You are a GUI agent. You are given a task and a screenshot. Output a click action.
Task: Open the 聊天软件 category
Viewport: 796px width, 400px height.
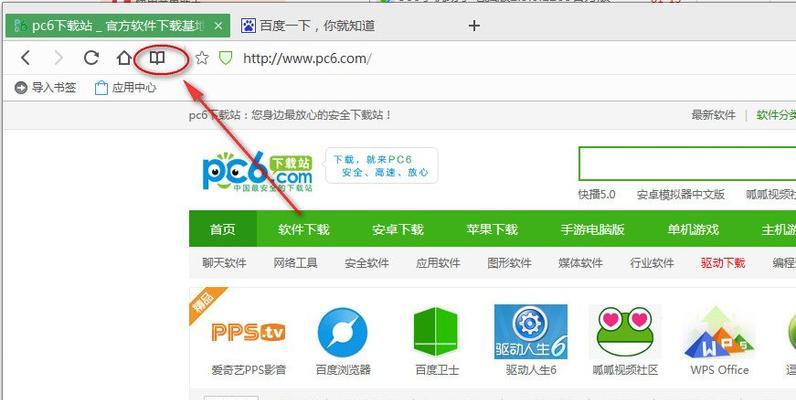click(x=224, y=263)
